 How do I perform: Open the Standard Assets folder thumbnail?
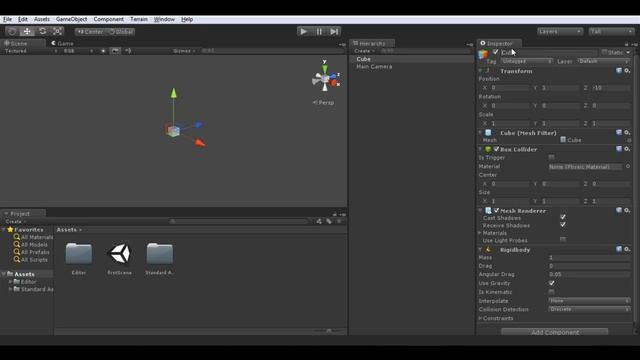pyautogui.click(x=160, y=254)
